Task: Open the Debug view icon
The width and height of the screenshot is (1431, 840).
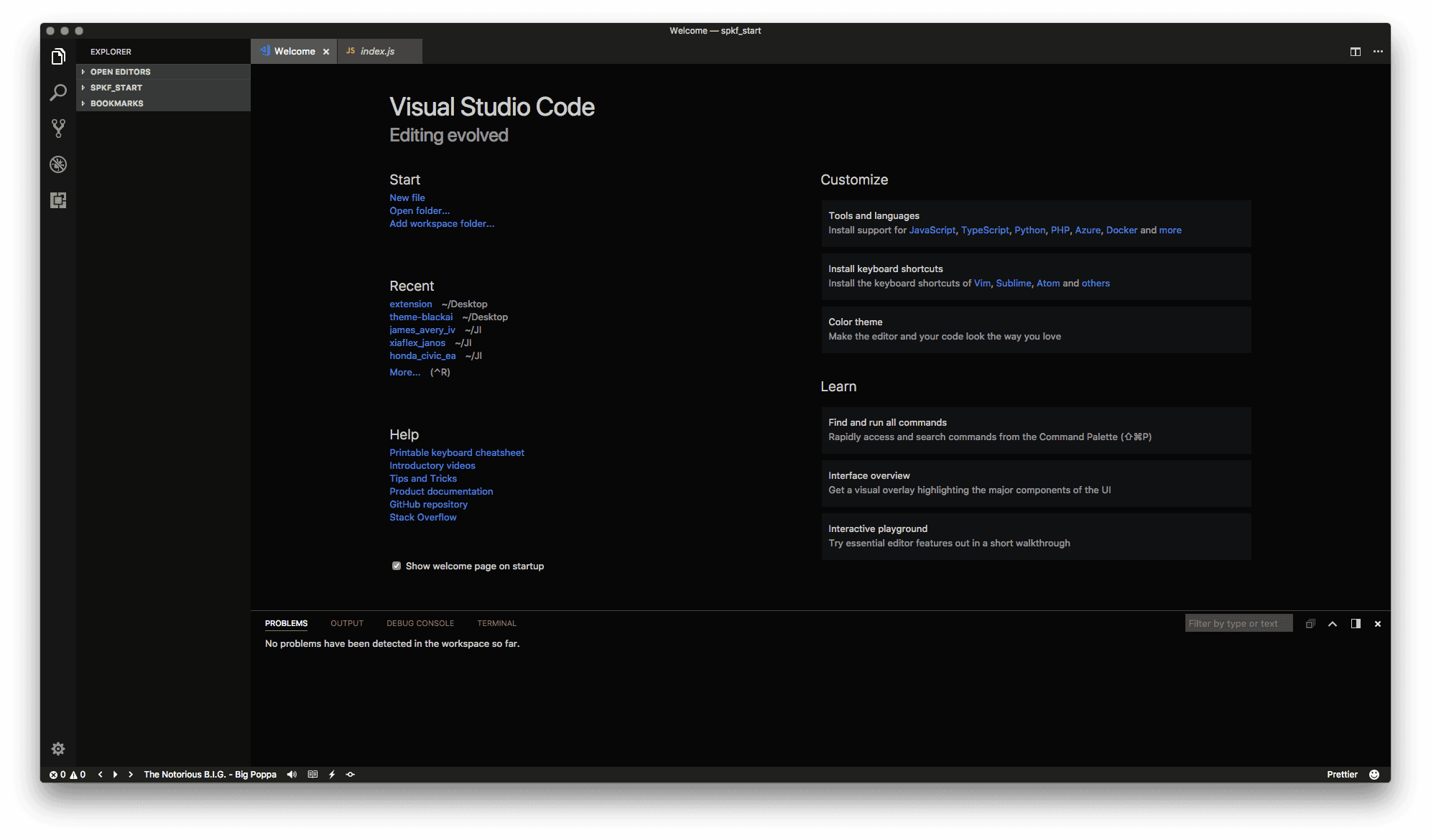Action: (x=58, y=164)
